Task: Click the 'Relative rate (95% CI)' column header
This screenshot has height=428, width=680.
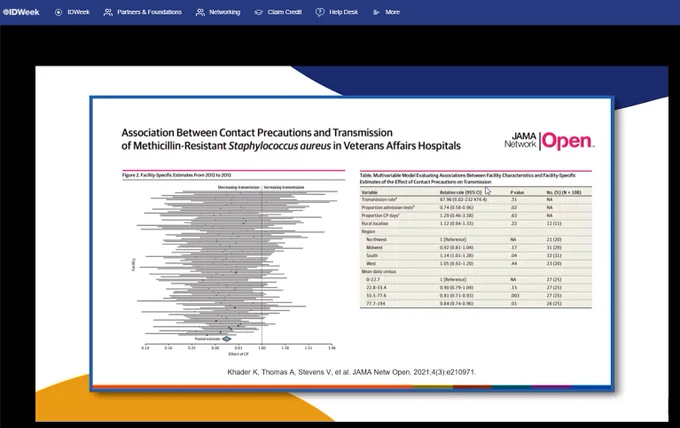Action: (461, 192)
